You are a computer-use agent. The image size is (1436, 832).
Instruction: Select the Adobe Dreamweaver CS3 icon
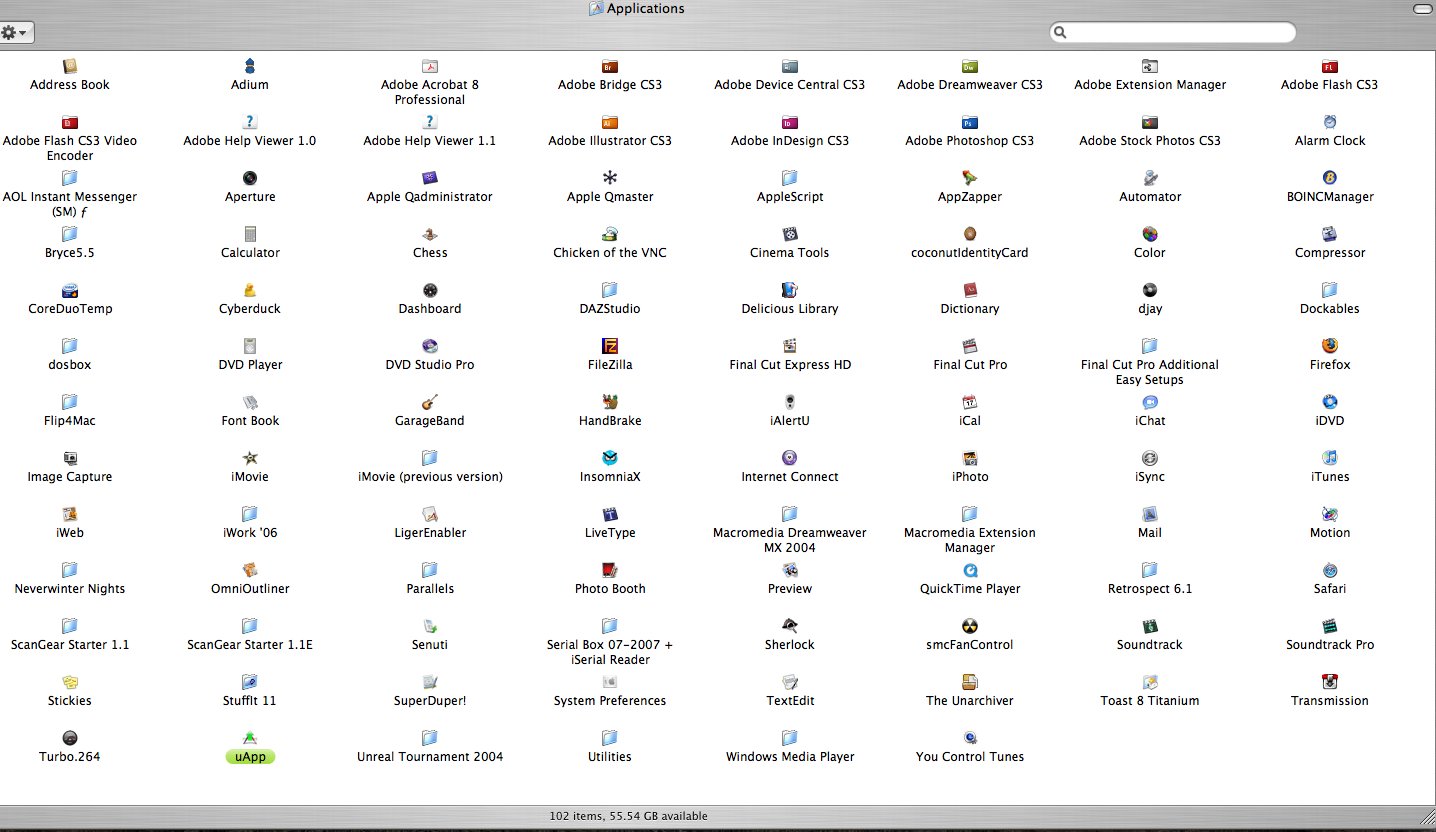970,66
